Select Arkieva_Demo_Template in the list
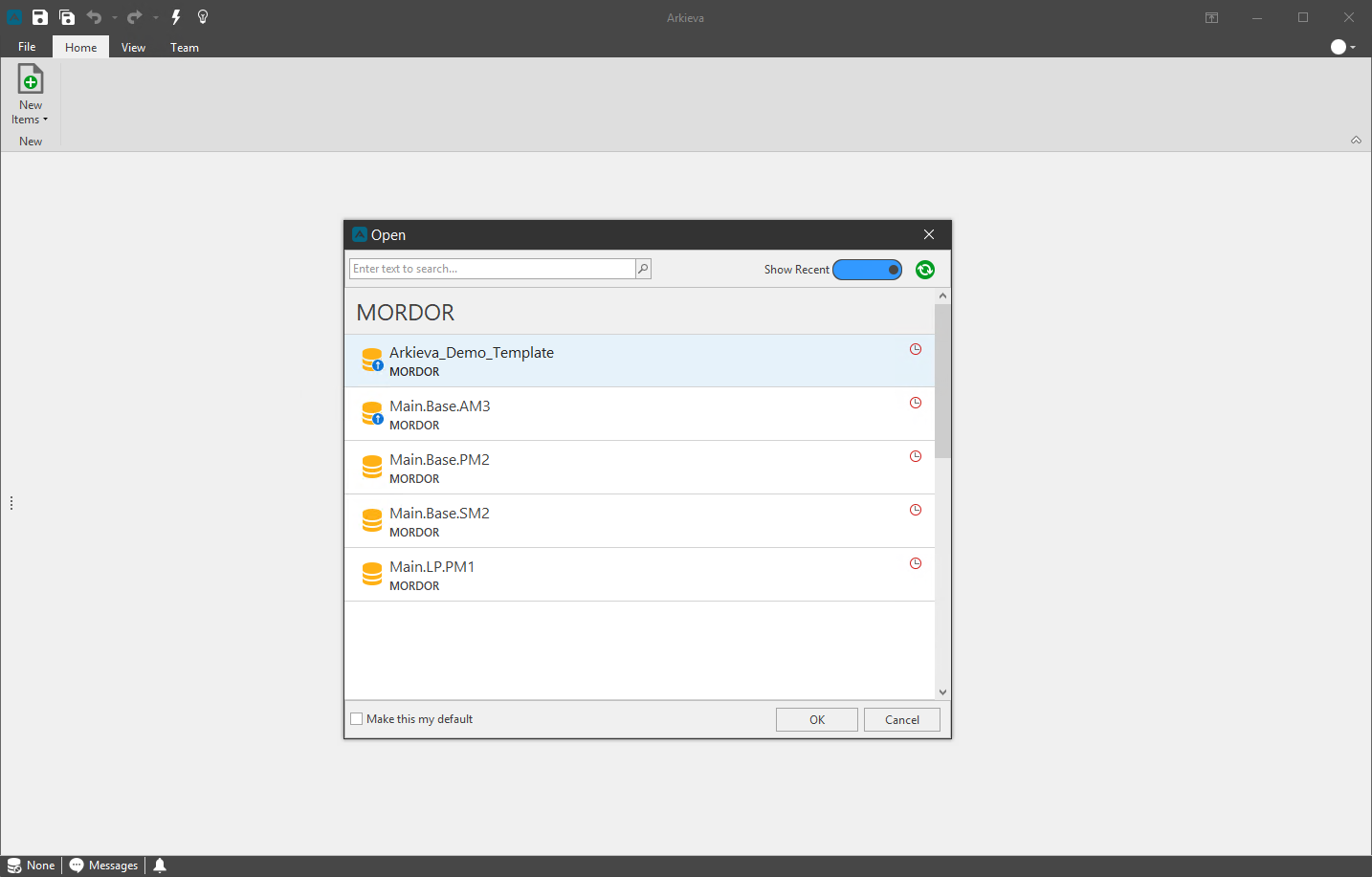 [639, 361]
